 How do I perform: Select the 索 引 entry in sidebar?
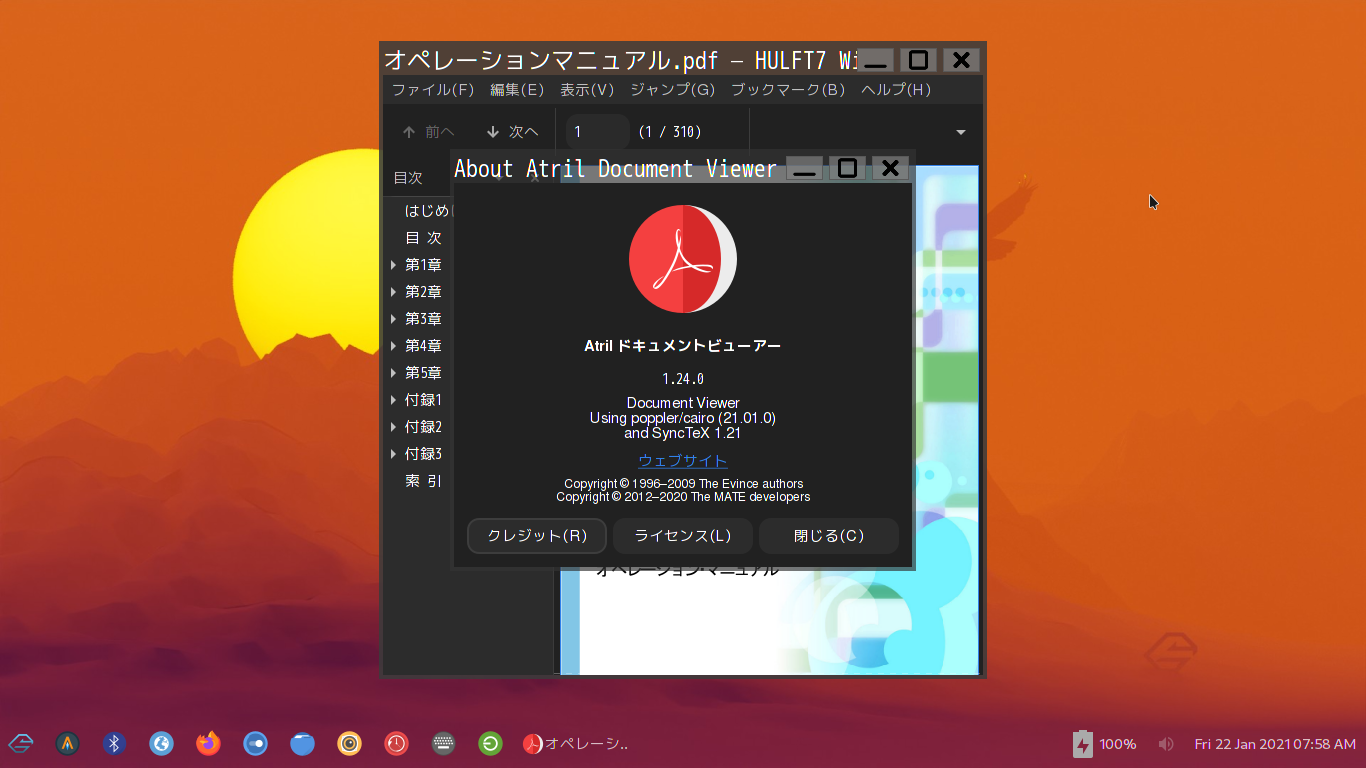coord(423,481)
